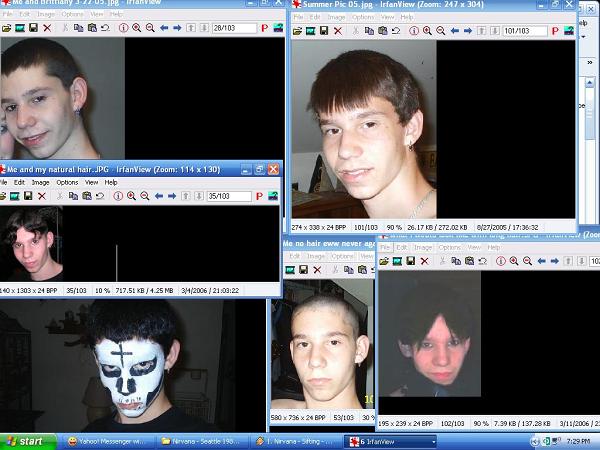Open View menu in natural hair window
Image resolution: width=600 pixels, height=450 pixels.
91,182
